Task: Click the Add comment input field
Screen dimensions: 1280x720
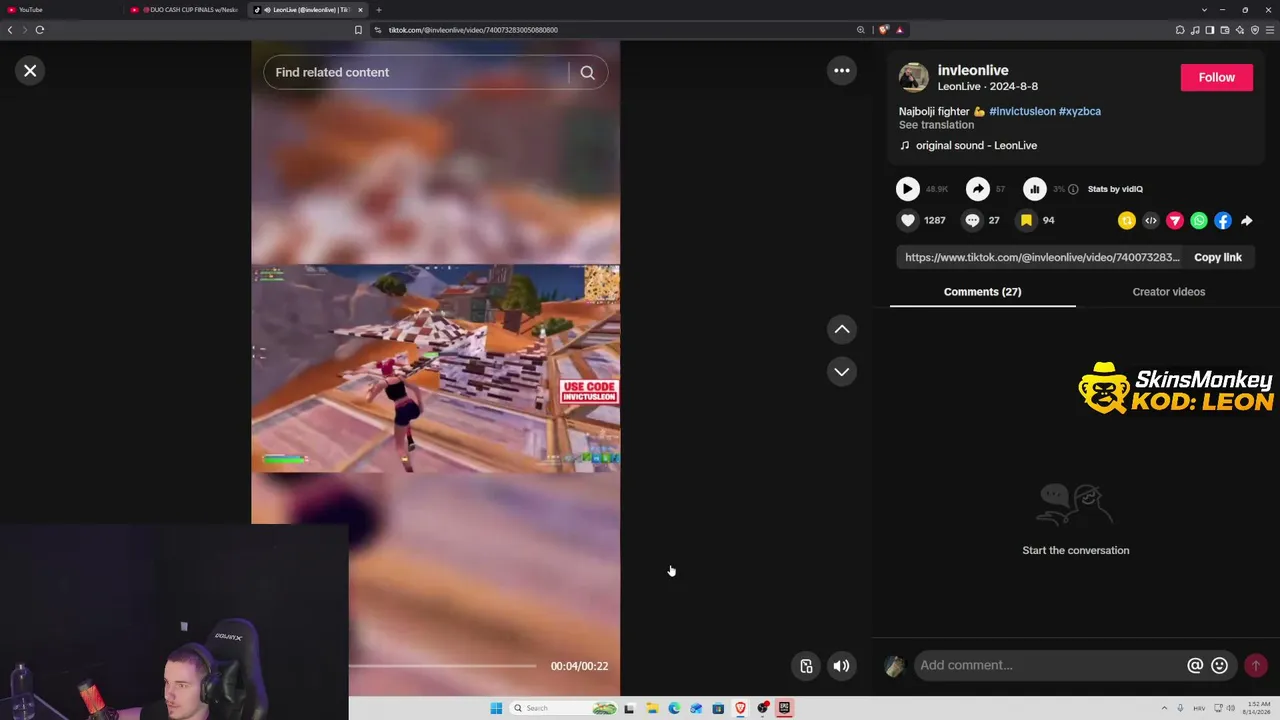Action: click(1050, 665)
